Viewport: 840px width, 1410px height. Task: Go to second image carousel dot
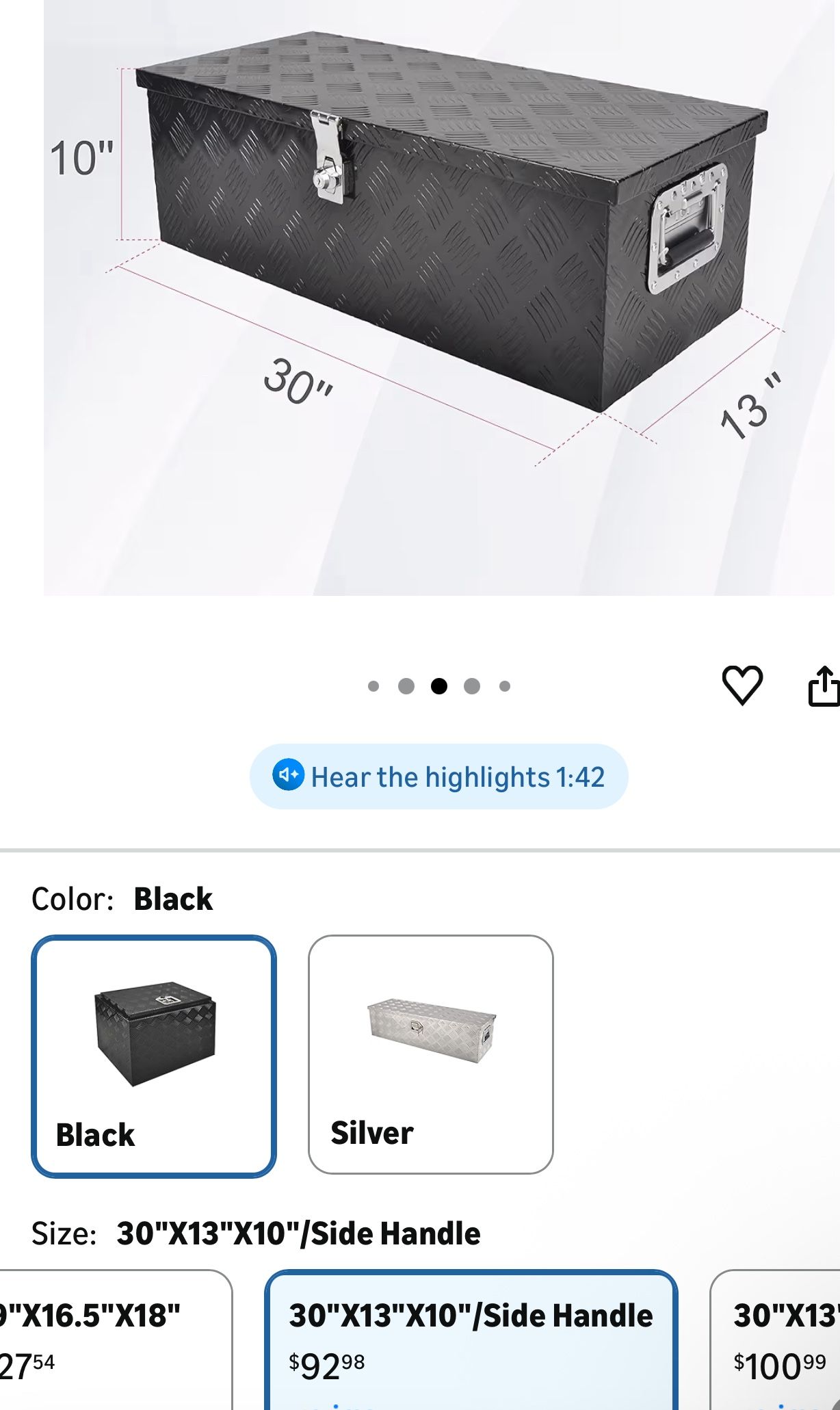(x=406, y=686)
